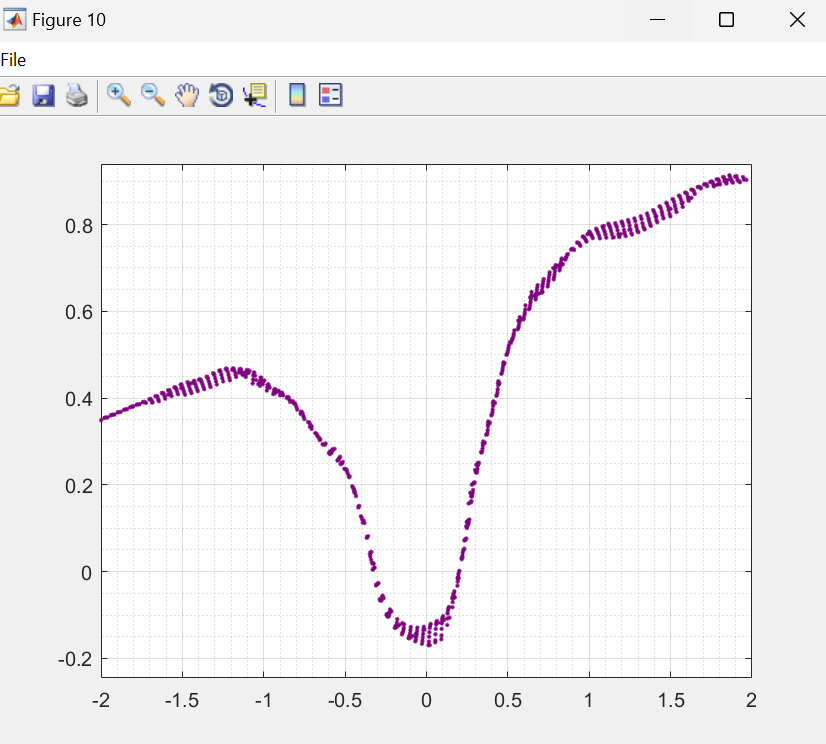Insert a legend into the plot
Viewport: 826px width, 744px height.
[331, 96]
